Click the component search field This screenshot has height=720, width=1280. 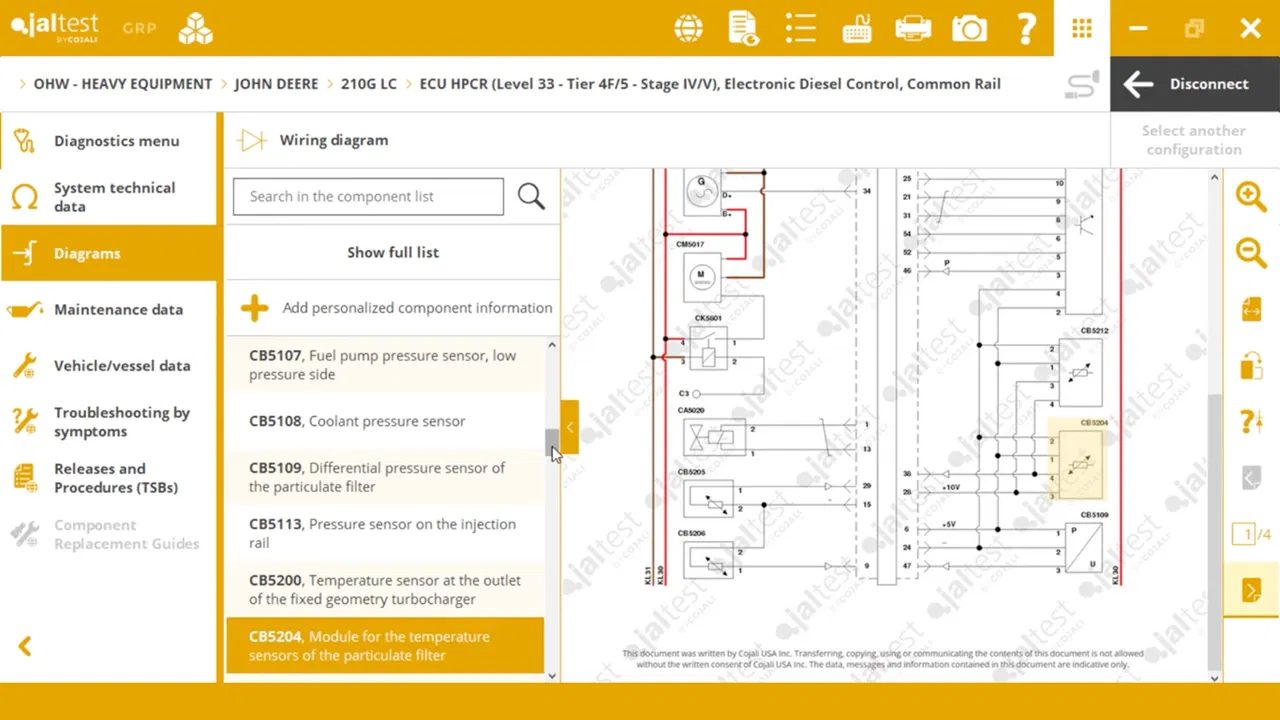[368, 196]
